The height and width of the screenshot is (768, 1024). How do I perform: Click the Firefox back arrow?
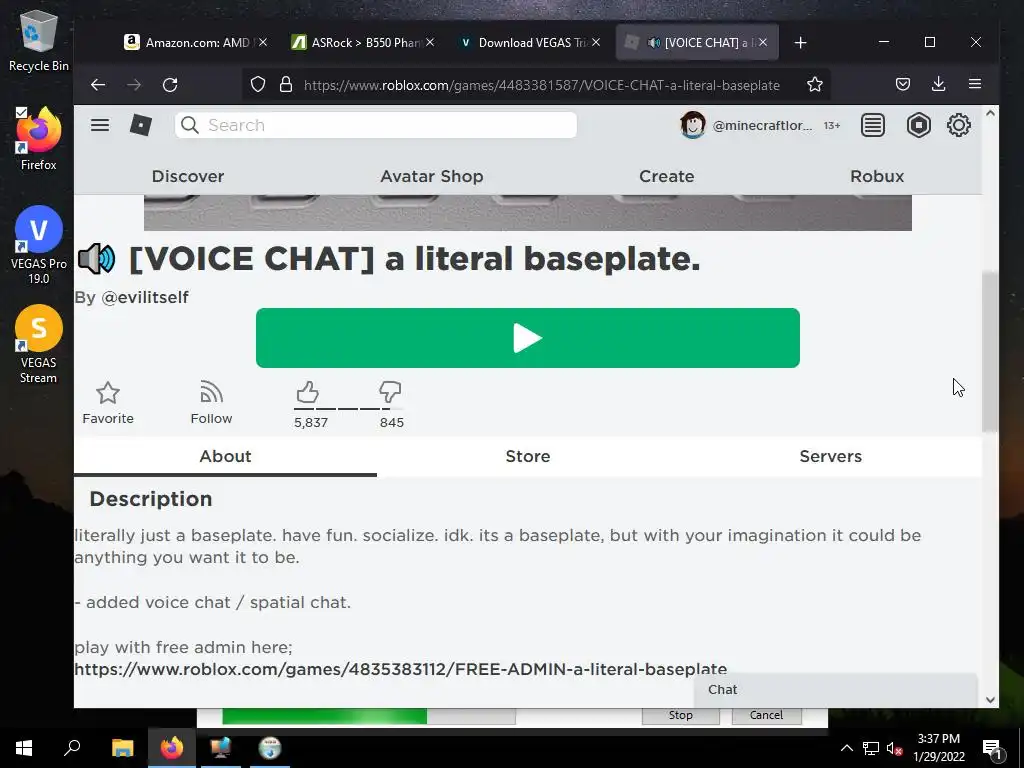(x=98, y=84)
